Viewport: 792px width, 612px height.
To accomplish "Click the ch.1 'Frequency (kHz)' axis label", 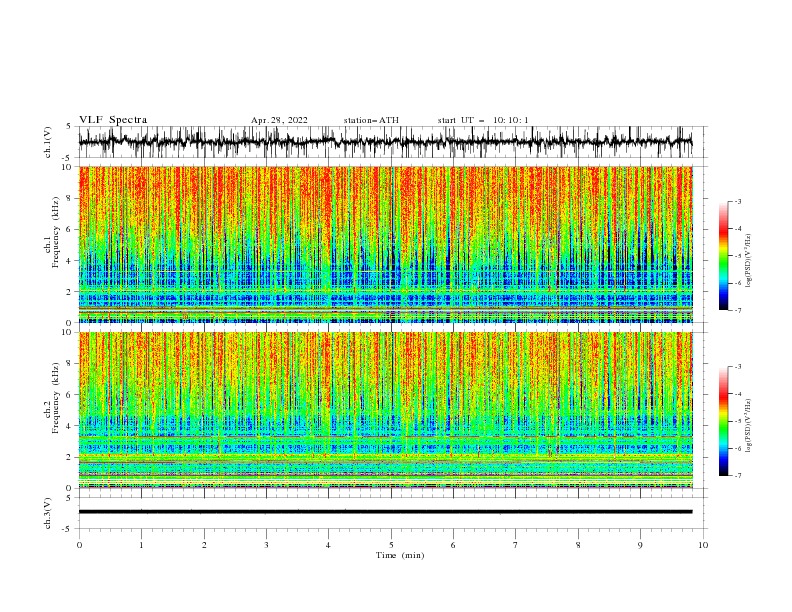I will [x=56, y=232].
